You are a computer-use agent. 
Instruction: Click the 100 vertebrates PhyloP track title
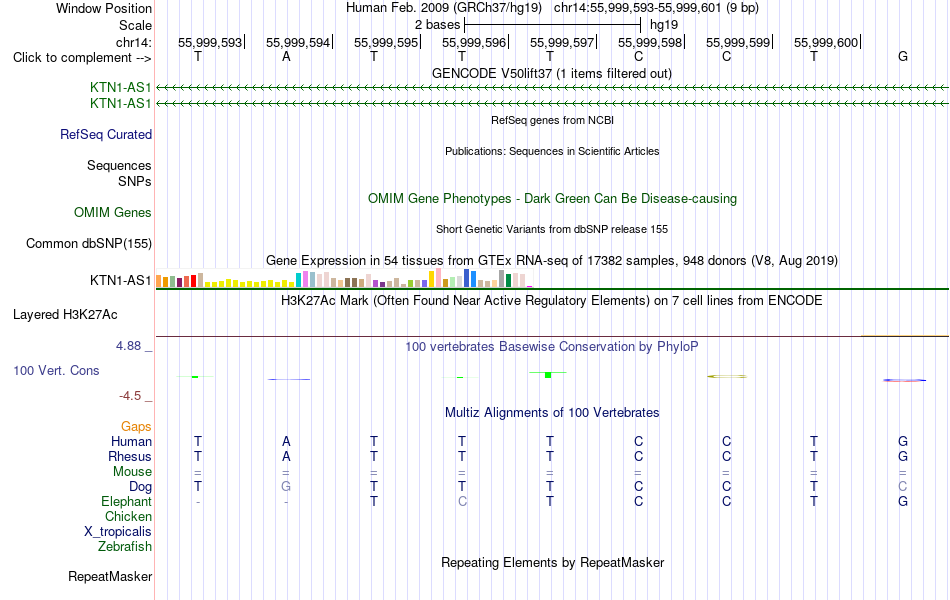tap(551, 347)
